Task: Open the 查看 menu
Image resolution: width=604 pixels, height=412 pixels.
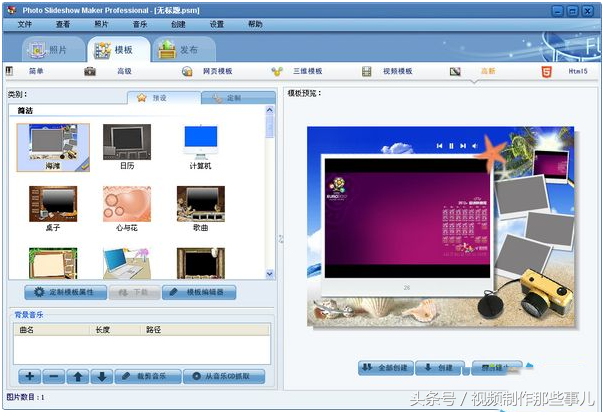Action: click(63, 24)
